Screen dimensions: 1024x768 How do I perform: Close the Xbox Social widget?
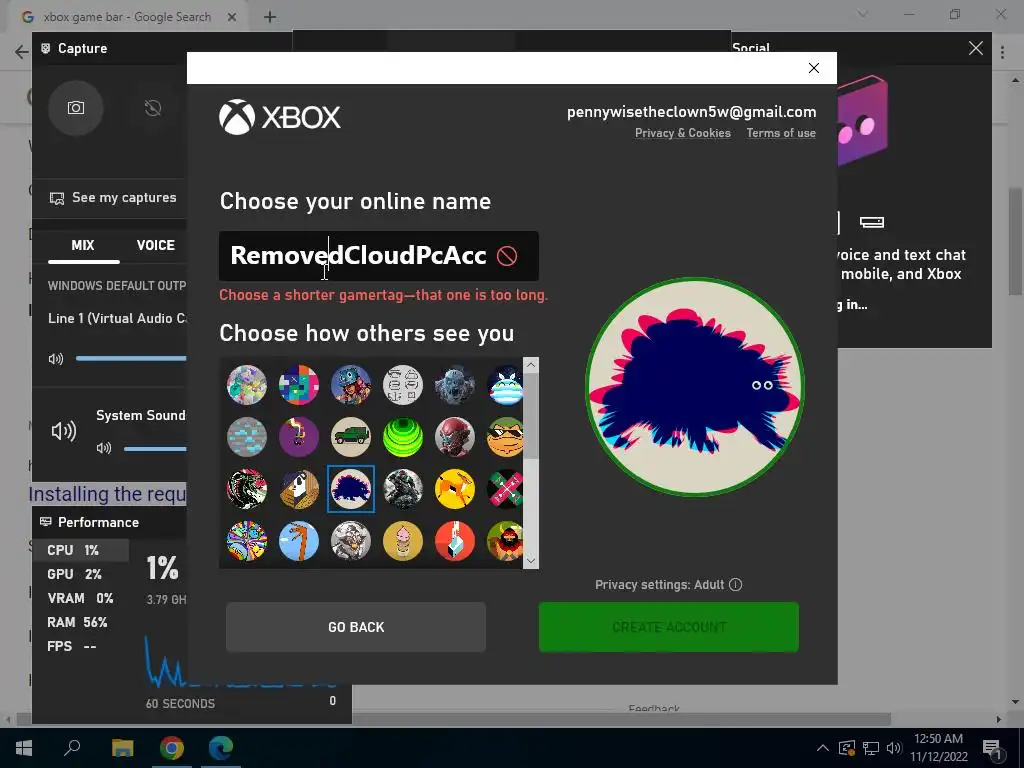(x=976, y=48)
